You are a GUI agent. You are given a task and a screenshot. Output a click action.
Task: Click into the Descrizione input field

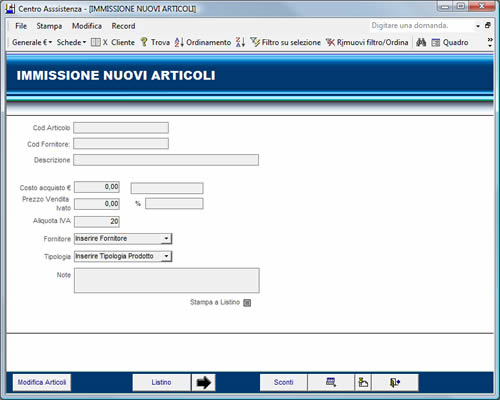tap(166, 160)
